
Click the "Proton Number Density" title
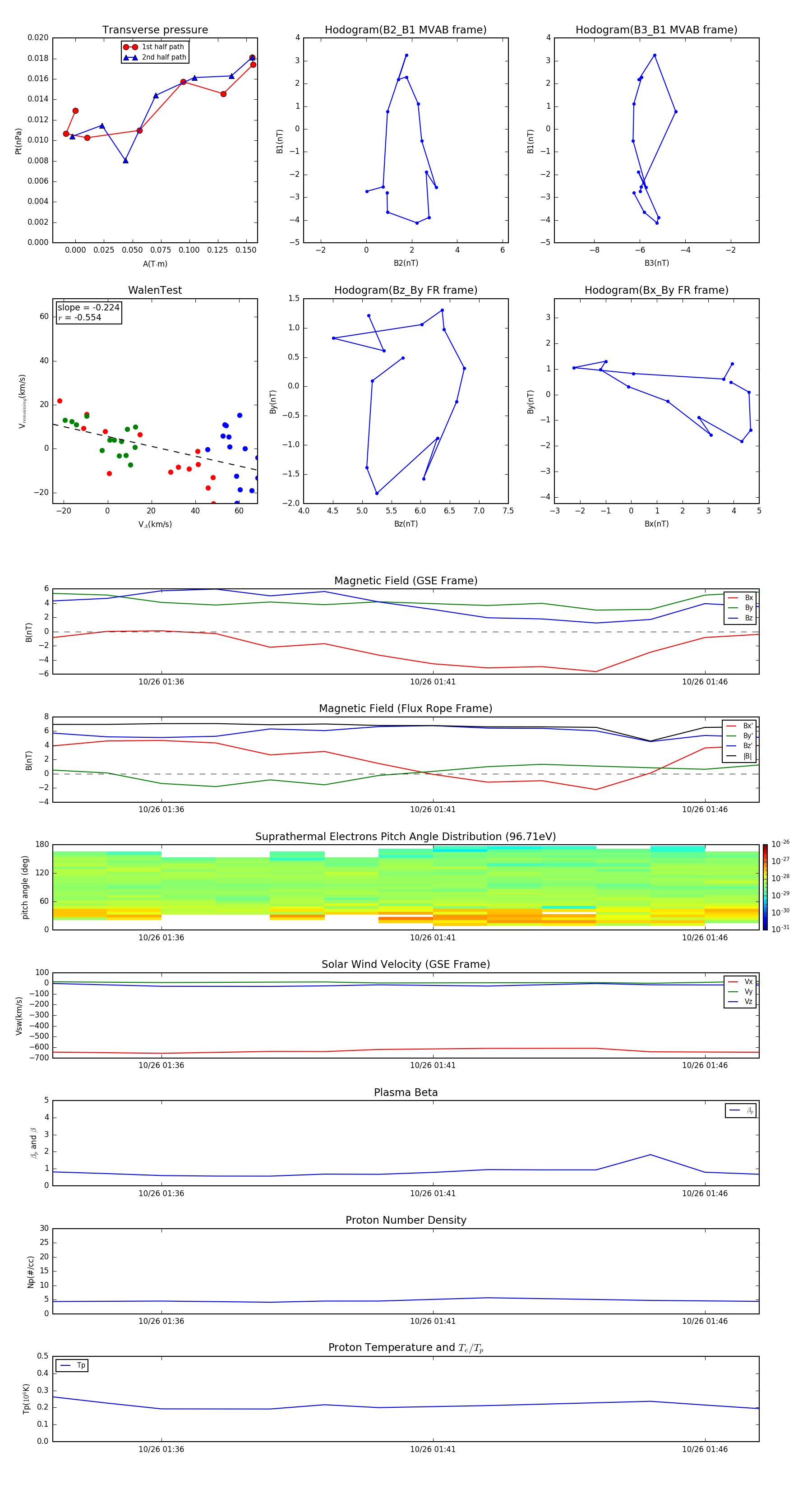pos(406,1220)
